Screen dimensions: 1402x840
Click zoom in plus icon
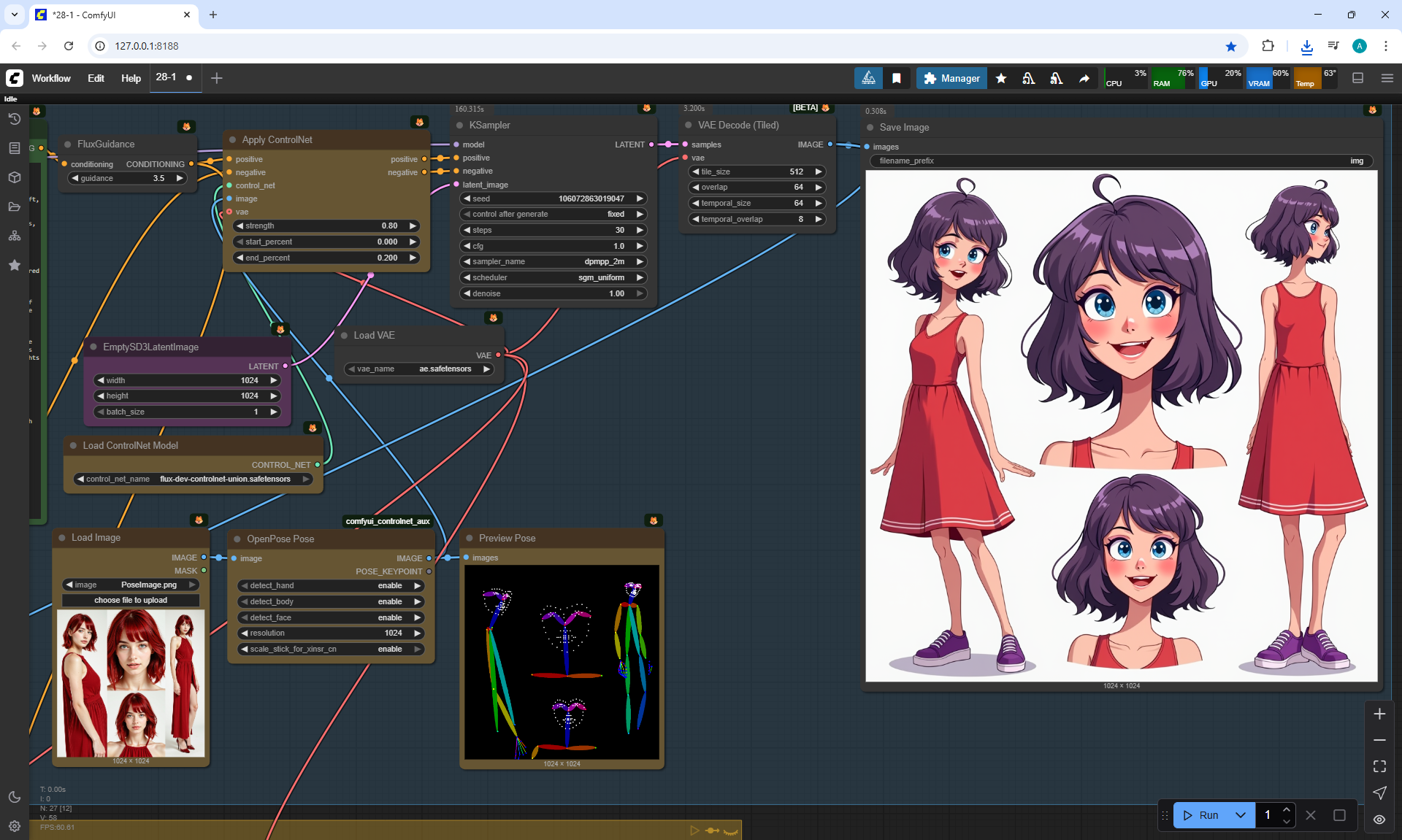pyautogui.click(x=1379, y=714)
